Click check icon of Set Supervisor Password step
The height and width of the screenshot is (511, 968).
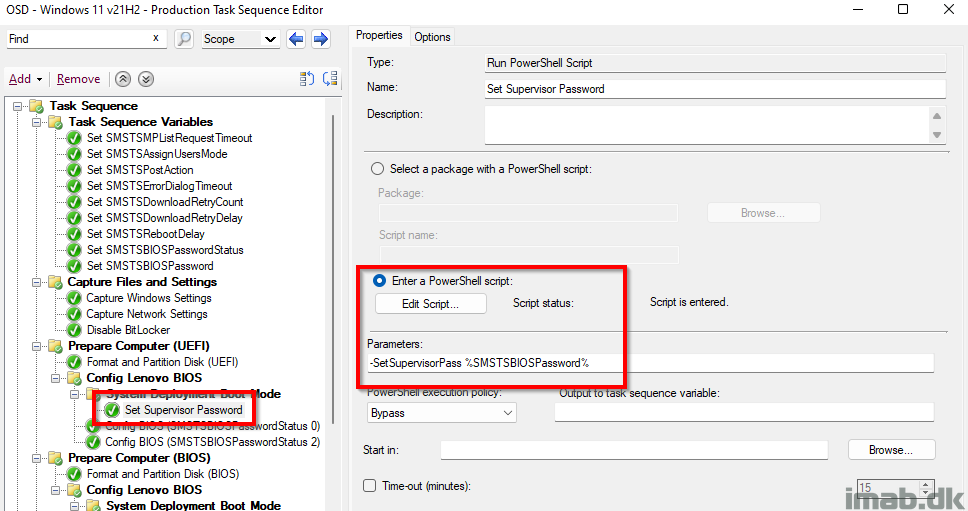click(112, 410)
